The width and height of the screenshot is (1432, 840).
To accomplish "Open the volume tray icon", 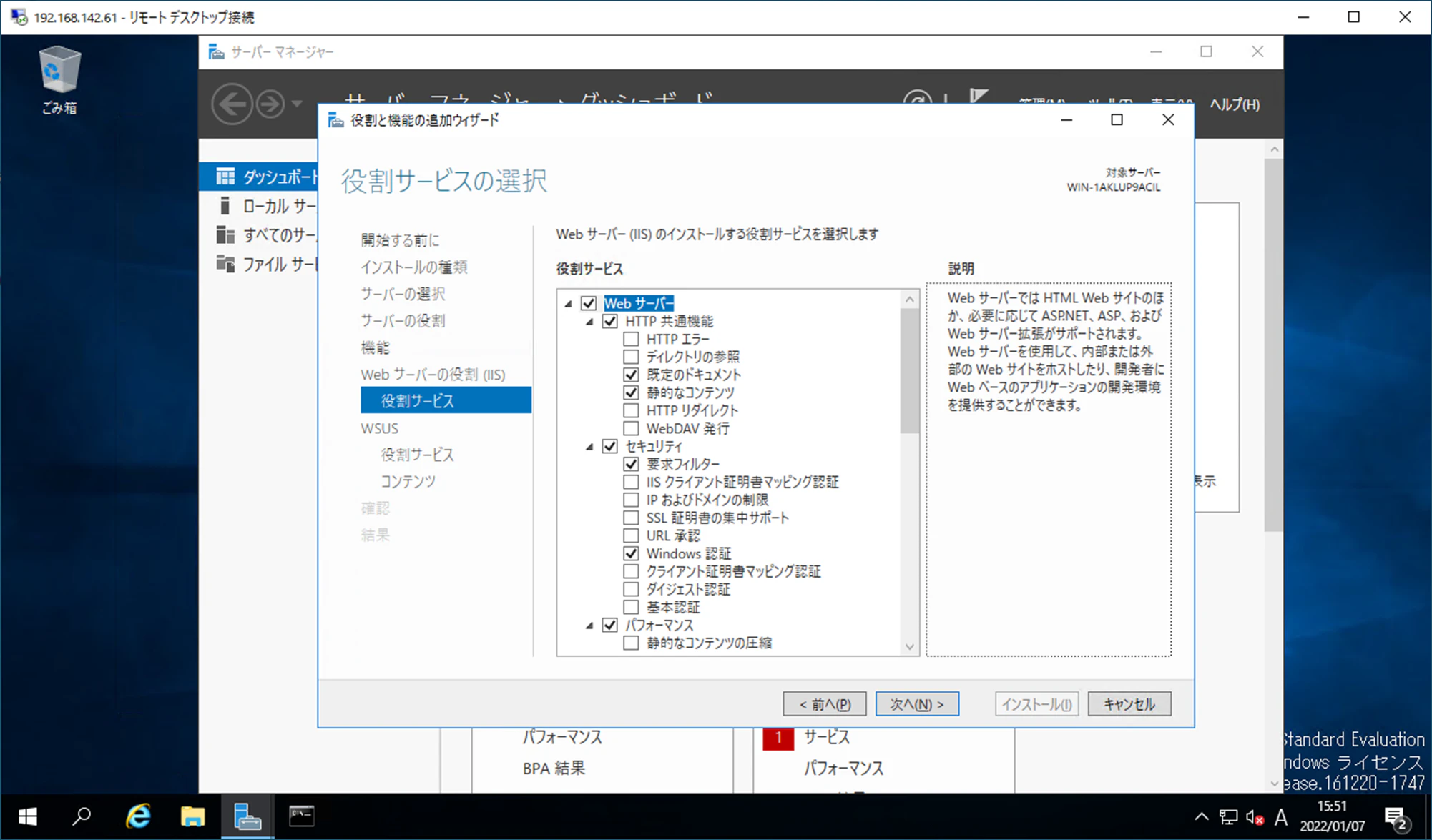I will point(1255,817).
